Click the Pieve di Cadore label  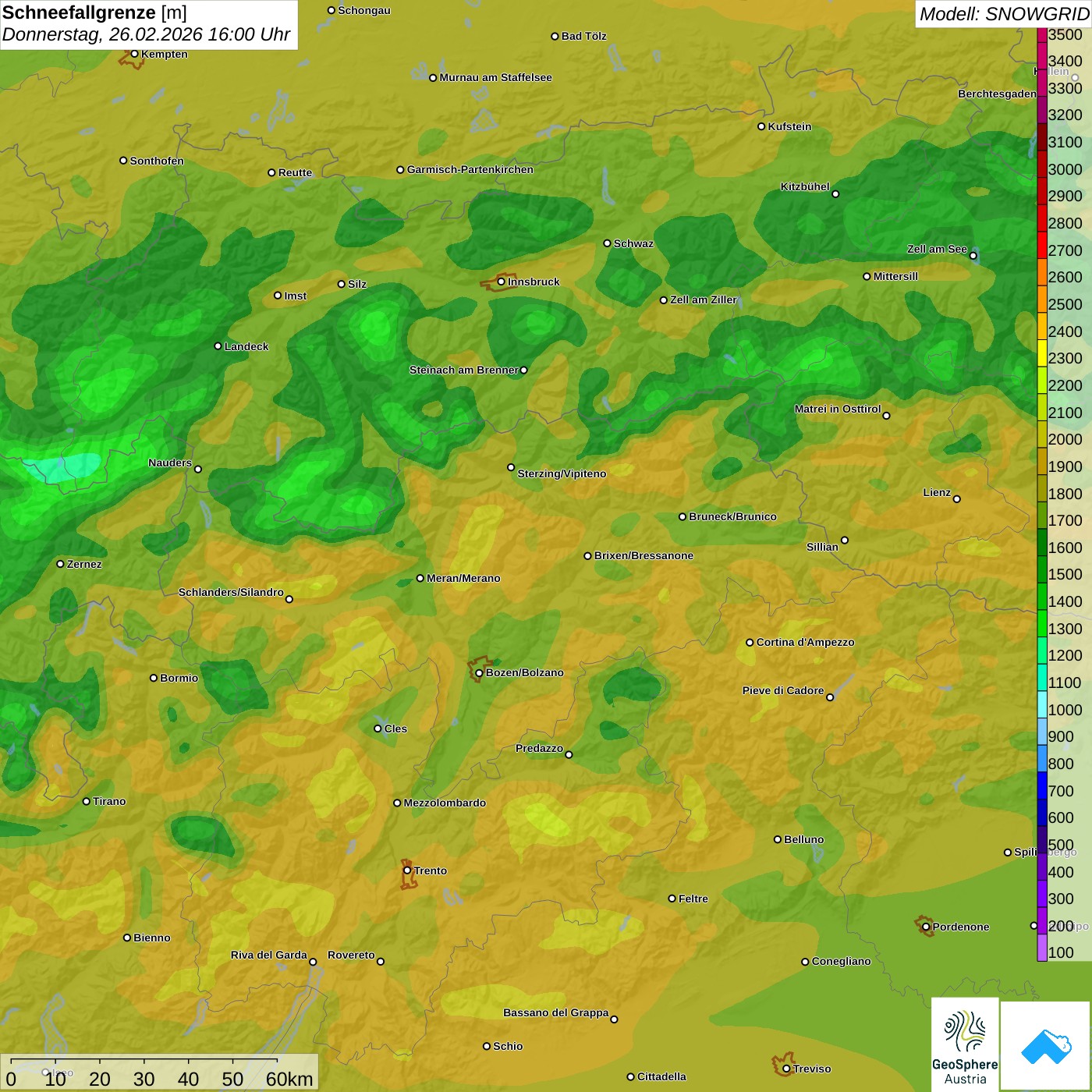783,690
